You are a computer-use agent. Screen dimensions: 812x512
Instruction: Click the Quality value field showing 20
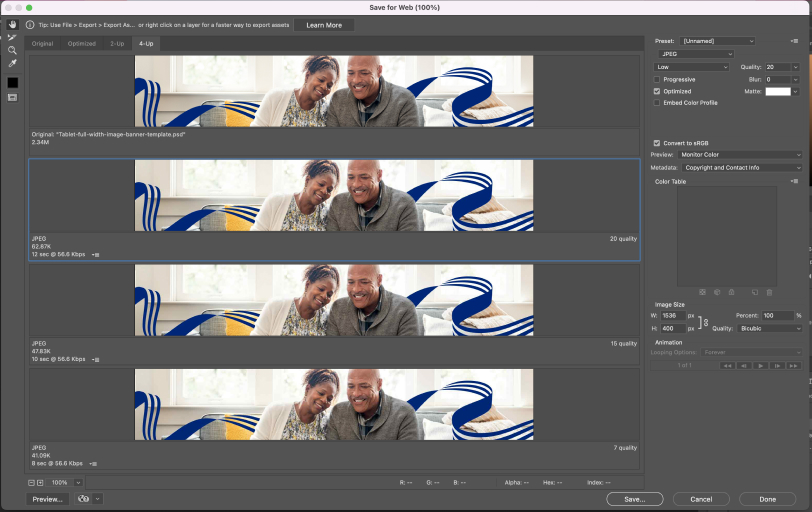pyautogui.click(x=778, y=67)
